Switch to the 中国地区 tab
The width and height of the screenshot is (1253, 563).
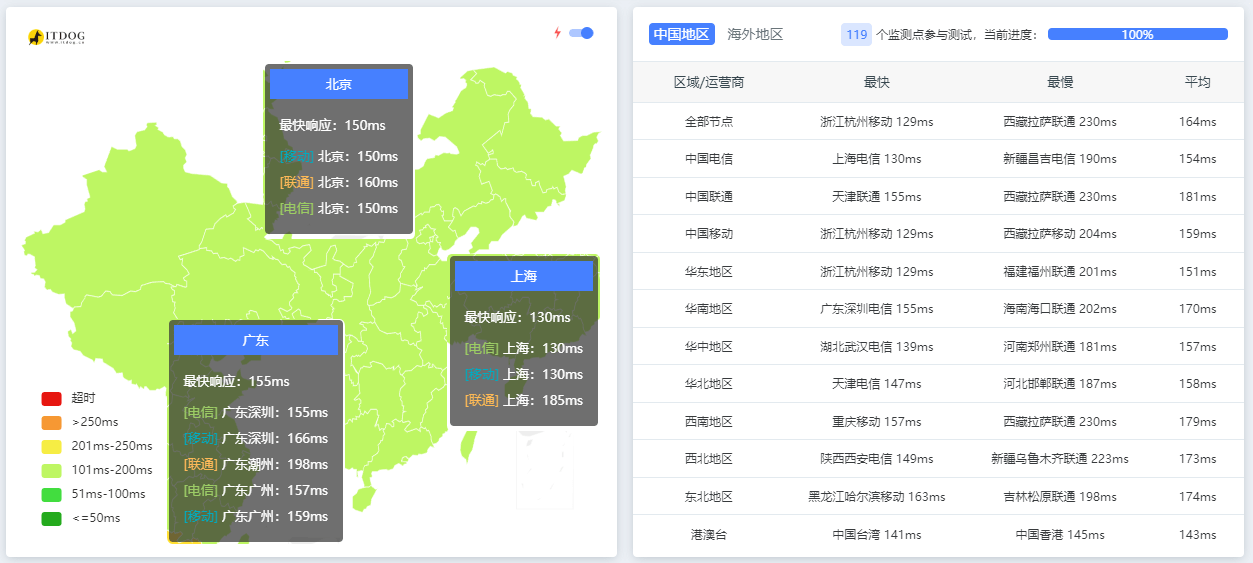[681, 34]
